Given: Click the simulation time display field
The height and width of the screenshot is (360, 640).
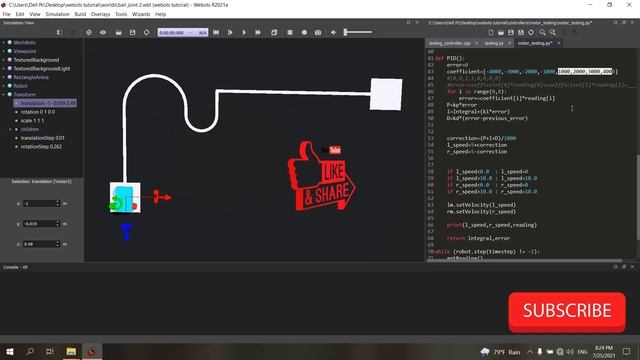Looking at the screenshot, I should (183, 33).
